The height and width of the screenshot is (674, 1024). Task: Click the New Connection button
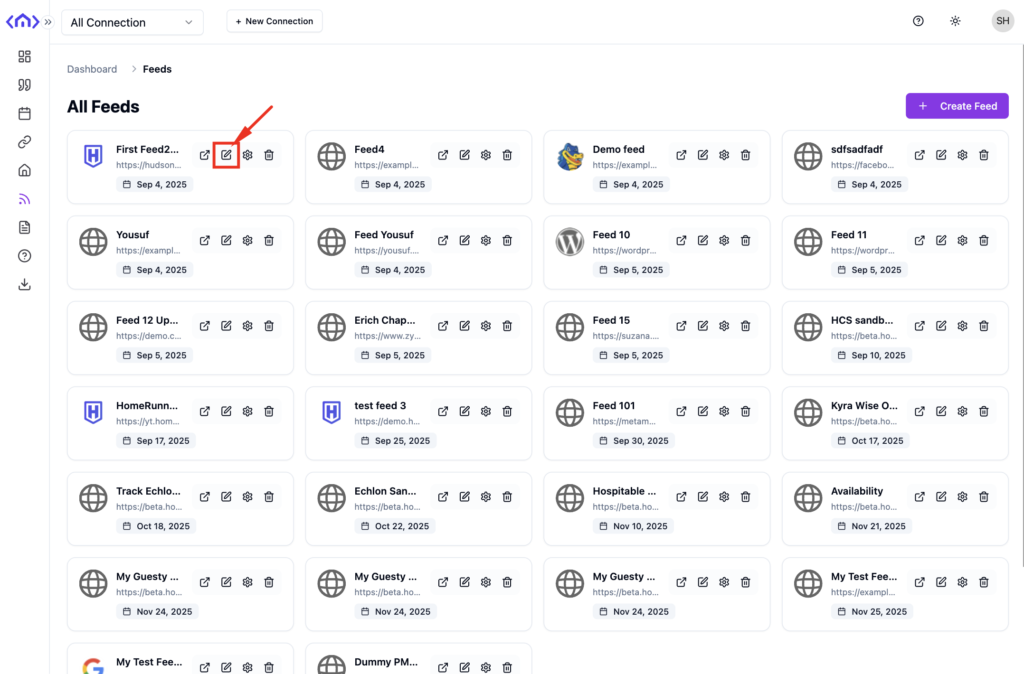274,21
